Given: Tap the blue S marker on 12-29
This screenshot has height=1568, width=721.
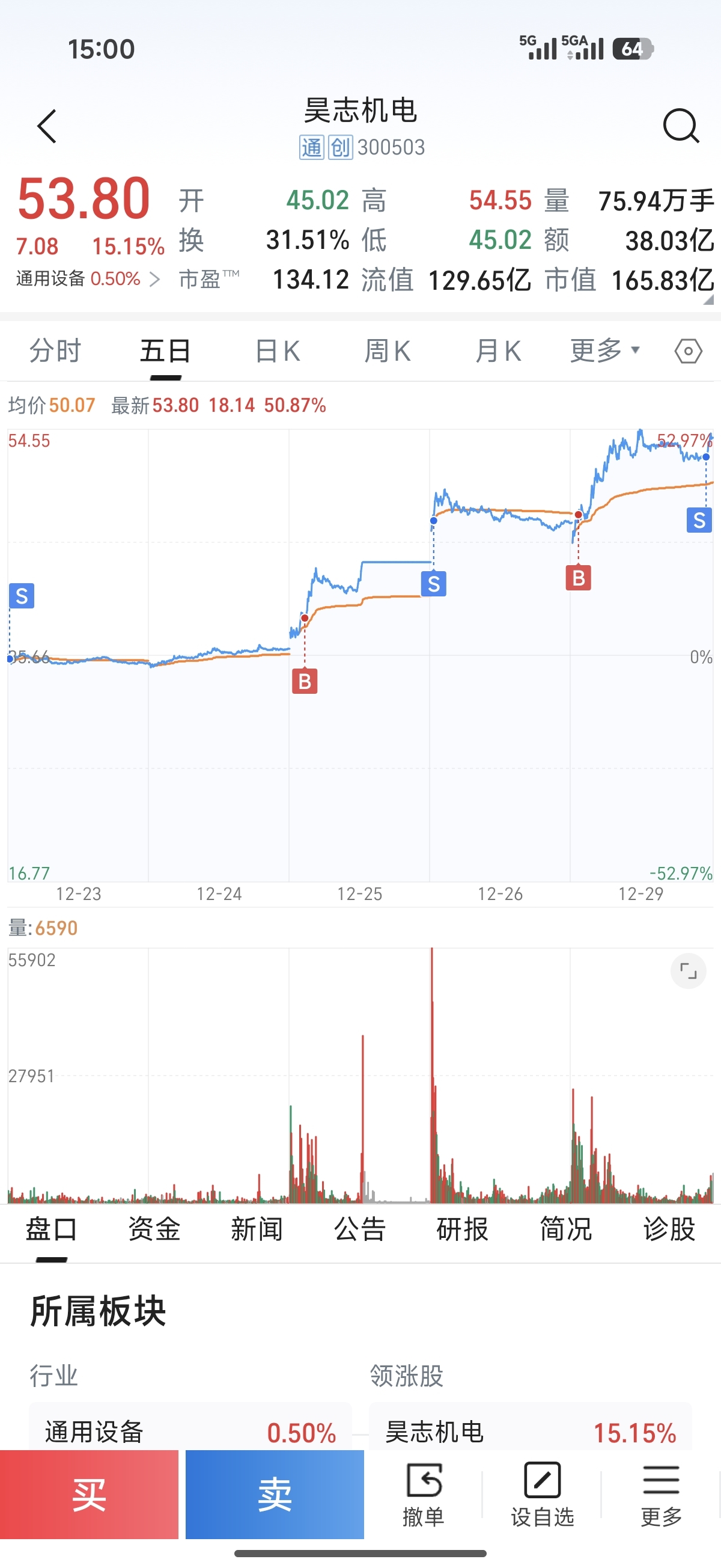Looking at the screenshot, I should 699,521.
